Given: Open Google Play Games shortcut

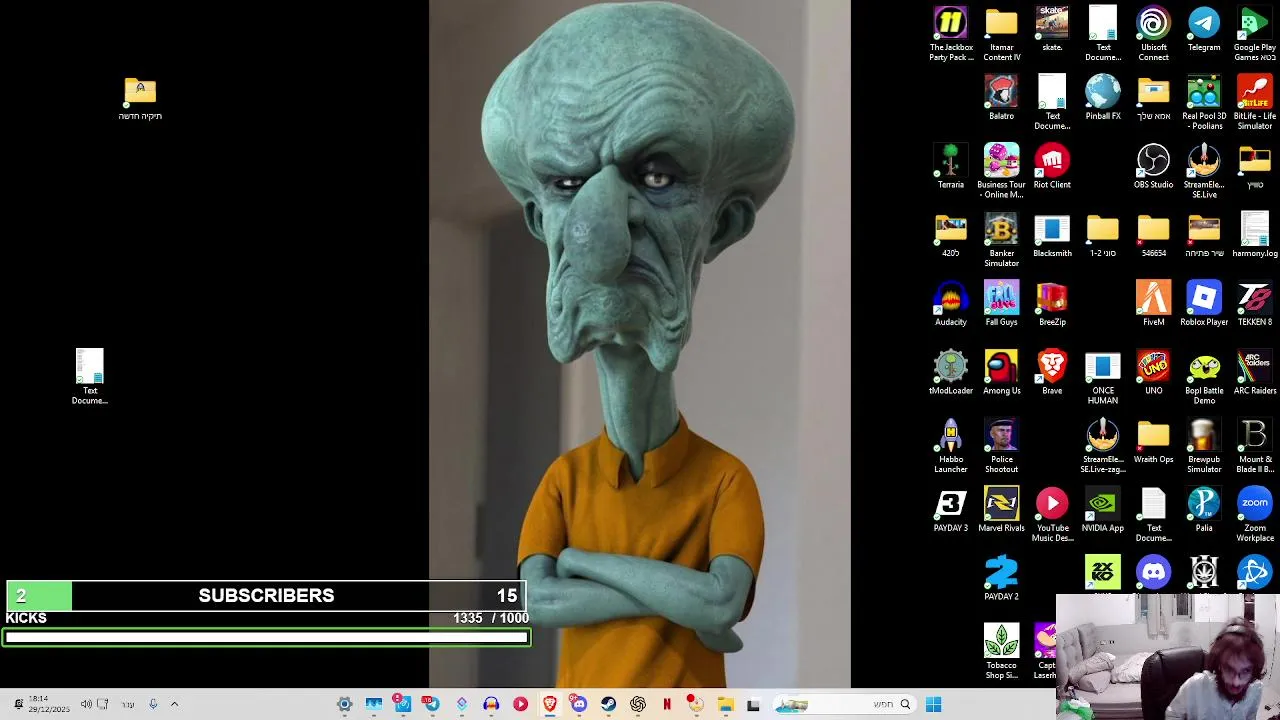Looking at the screenshot, I should pyautogui.click(x=1254, y=33).
